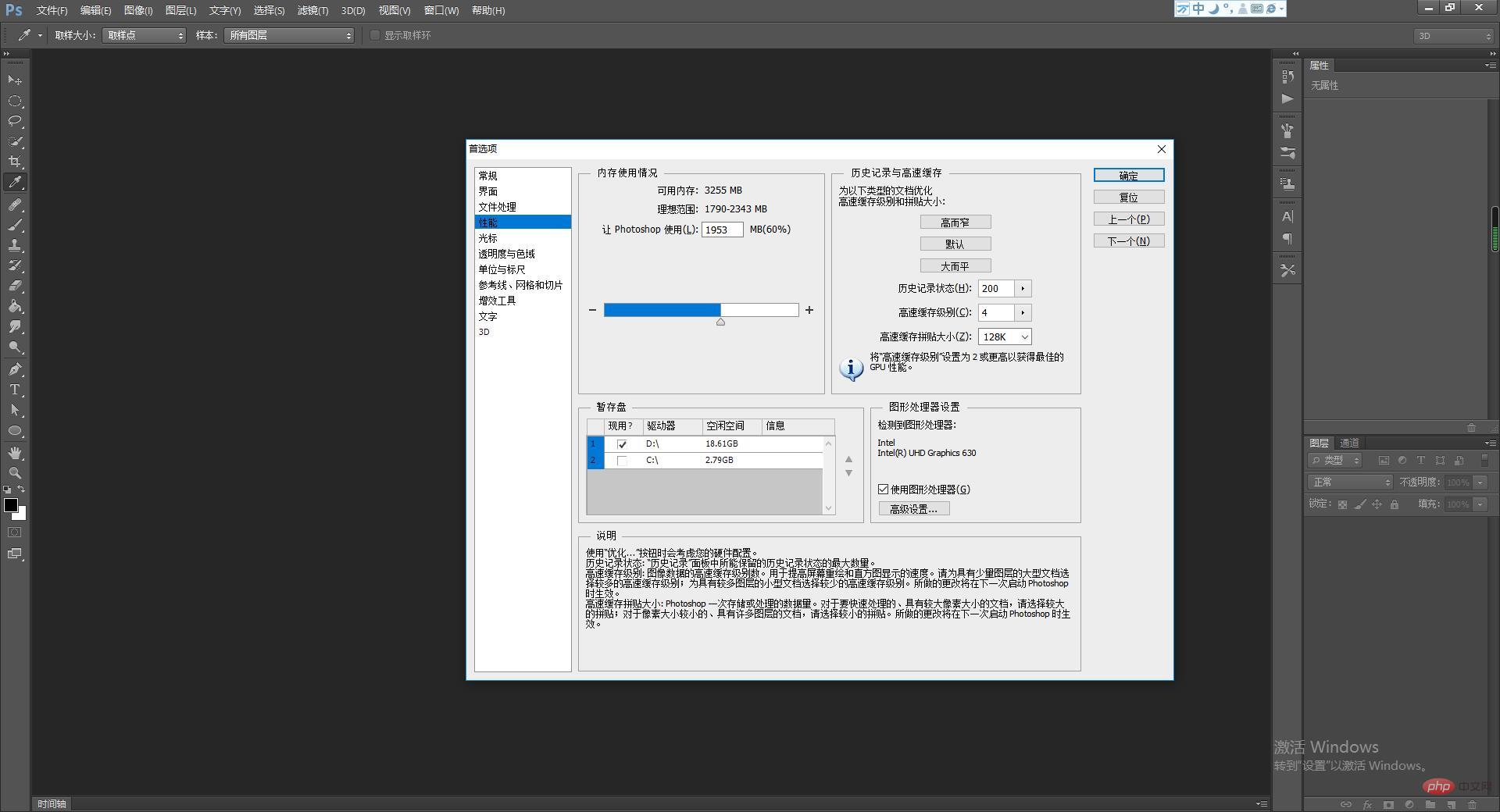The width and height of the screenshot is (1500, 812).
Task: Click the 高级设置... button
Action: pos(914,509)
